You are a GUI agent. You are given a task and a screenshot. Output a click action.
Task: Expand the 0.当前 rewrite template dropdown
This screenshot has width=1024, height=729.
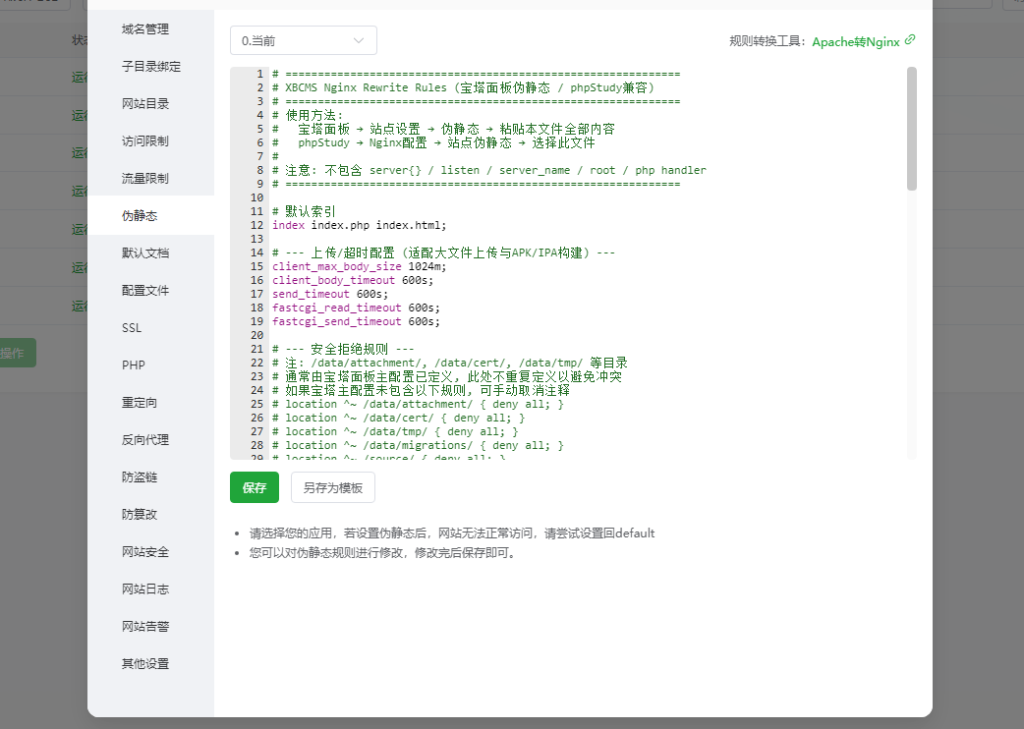coord(303,40)
